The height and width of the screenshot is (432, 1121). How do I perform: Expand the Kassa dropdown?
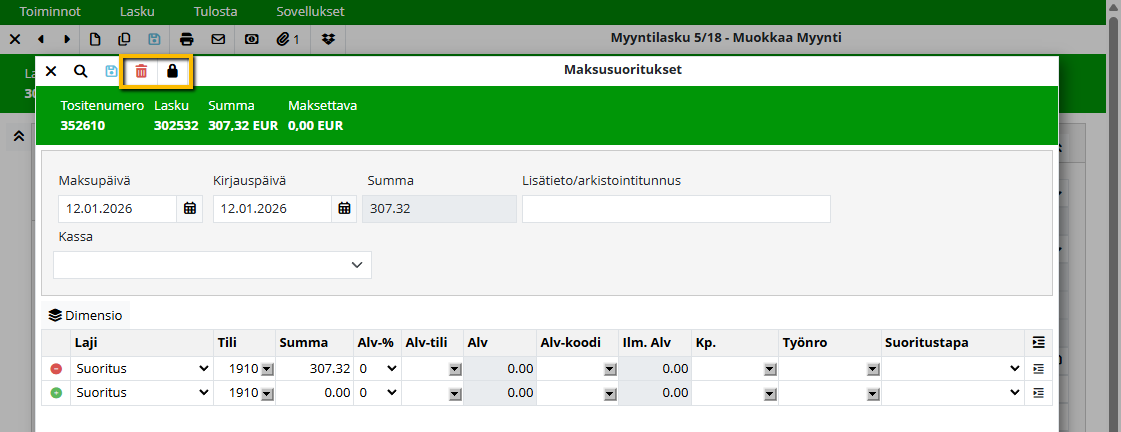(212, 265)
